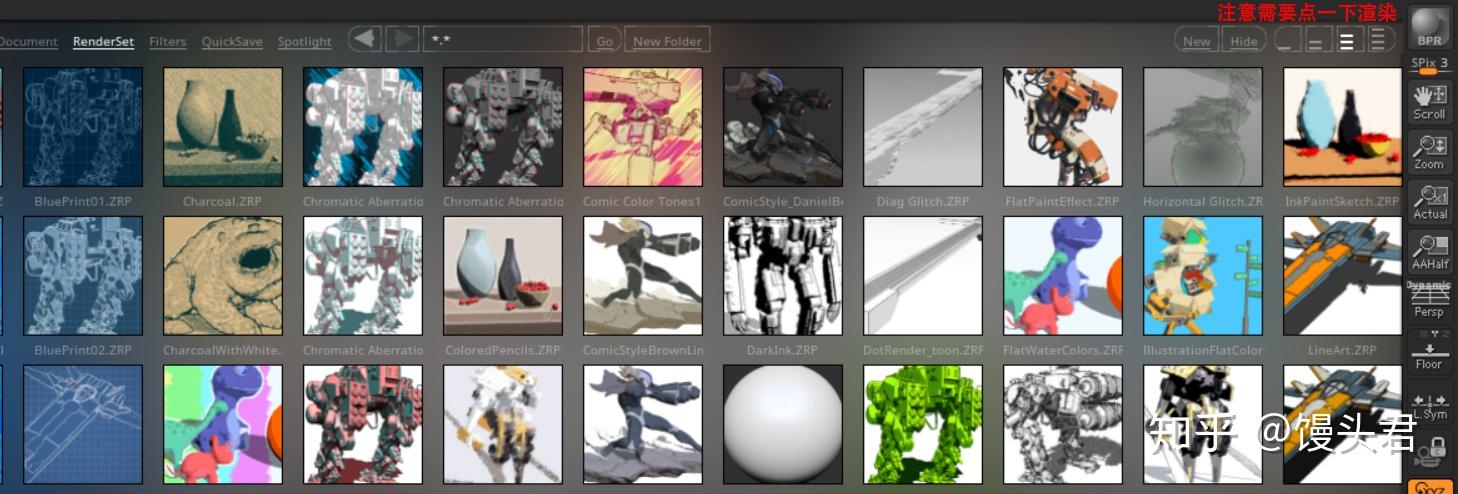Open the Spotlight tab
The width and height of the screenshot is (1458, 494).
[x=305, y=42]
